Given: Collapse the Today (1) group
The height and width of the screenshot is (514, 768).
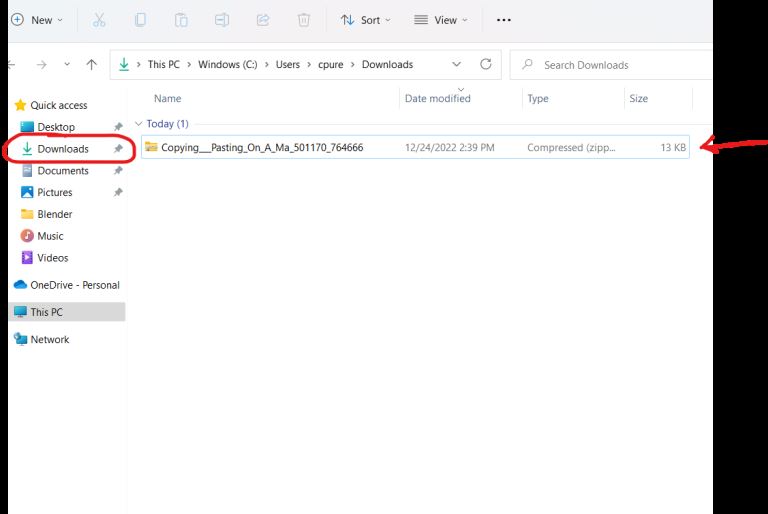Looking at the screenshot, I should coord(139,123).
